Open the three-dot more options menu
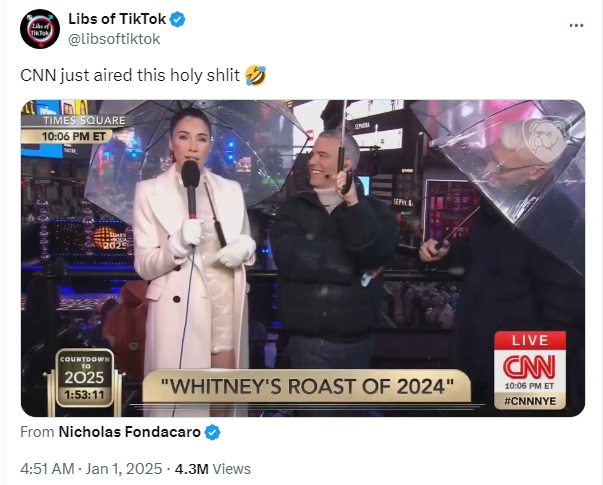The image size is (603, 485). tap(576, 25)
